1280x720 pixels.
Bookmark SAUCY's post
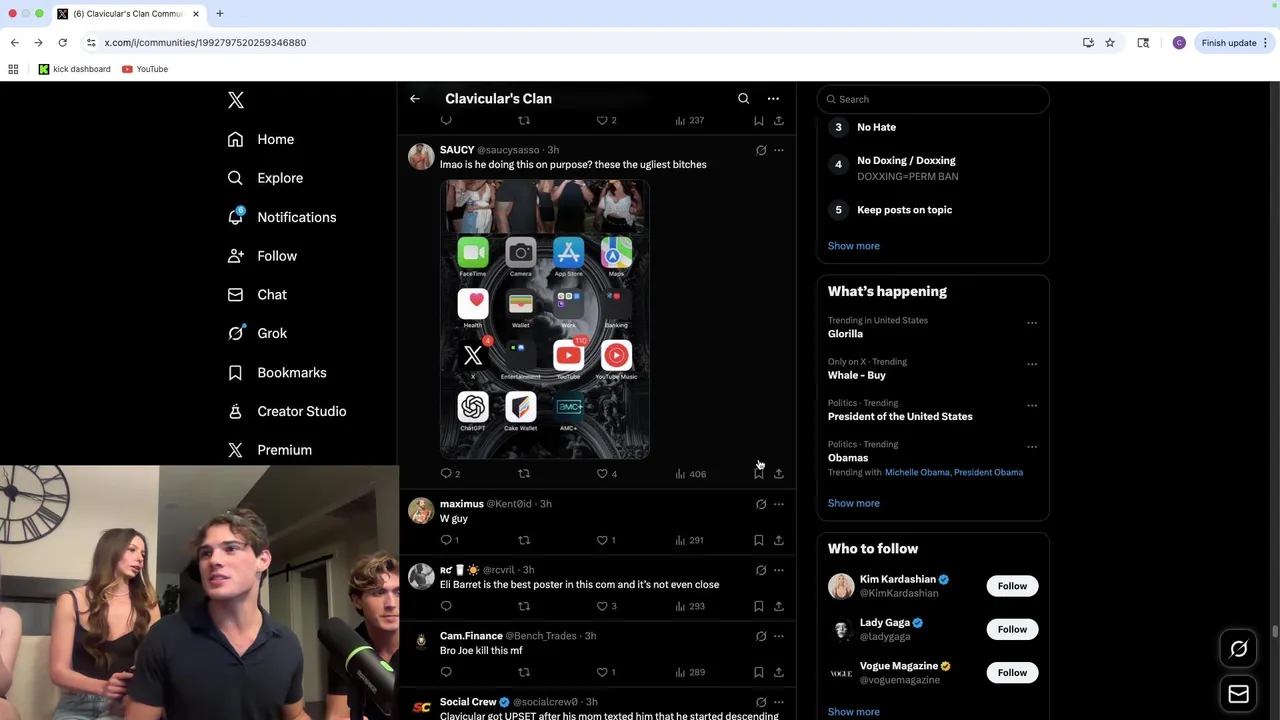point(759,474)
